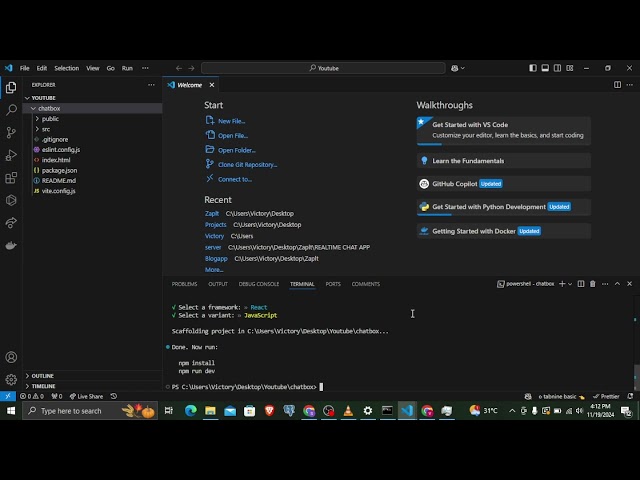Maximize the panel with the up chevron

pos(617,284)
